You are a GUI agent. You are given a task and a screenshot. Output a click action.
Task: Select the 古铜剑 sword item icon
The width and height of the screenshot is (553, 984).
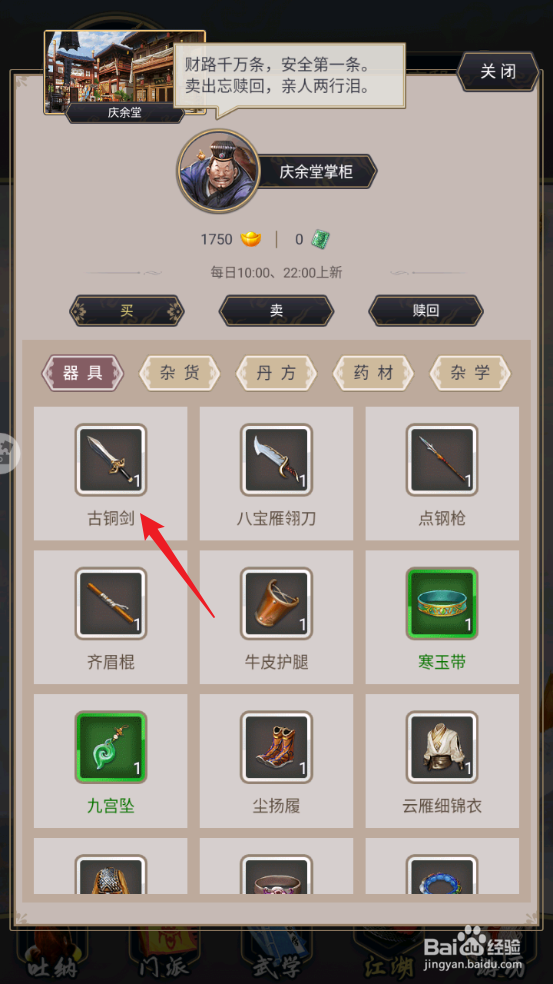click(x=110, y=460)
